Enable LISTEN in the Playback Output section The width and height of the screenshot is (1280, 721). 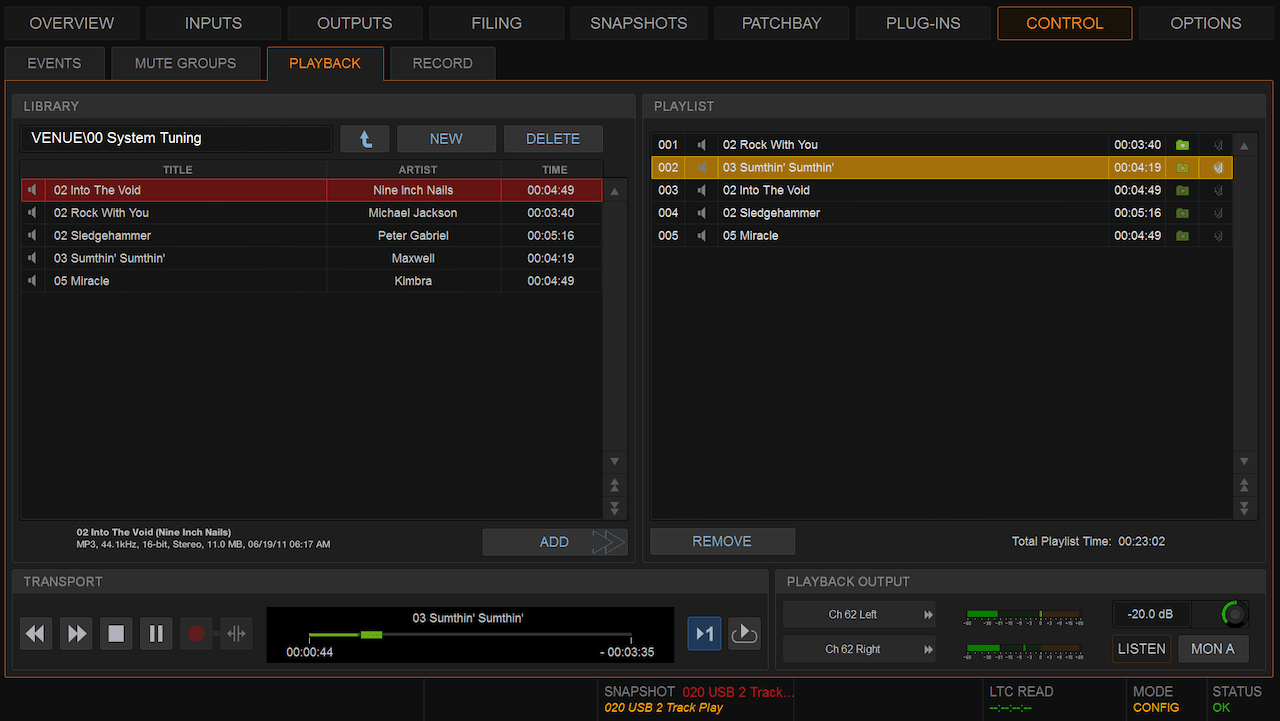[x=1141, y=648]
